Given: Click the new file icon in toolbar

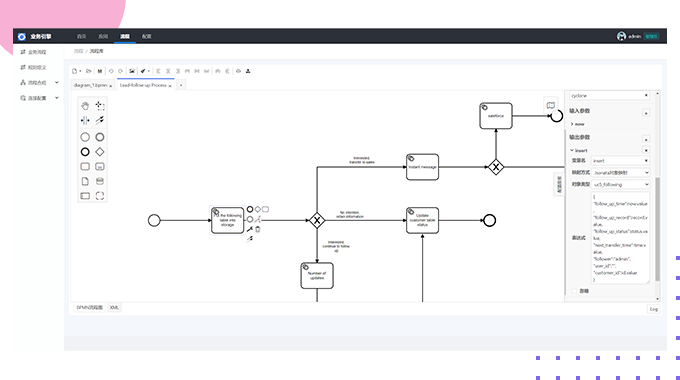Looking at the screenshot, I should coord(75,71).
